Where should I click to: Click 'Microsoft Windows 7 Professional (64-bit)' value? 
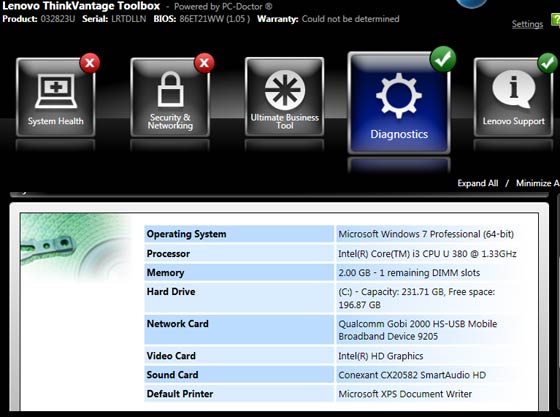(426, 234)
